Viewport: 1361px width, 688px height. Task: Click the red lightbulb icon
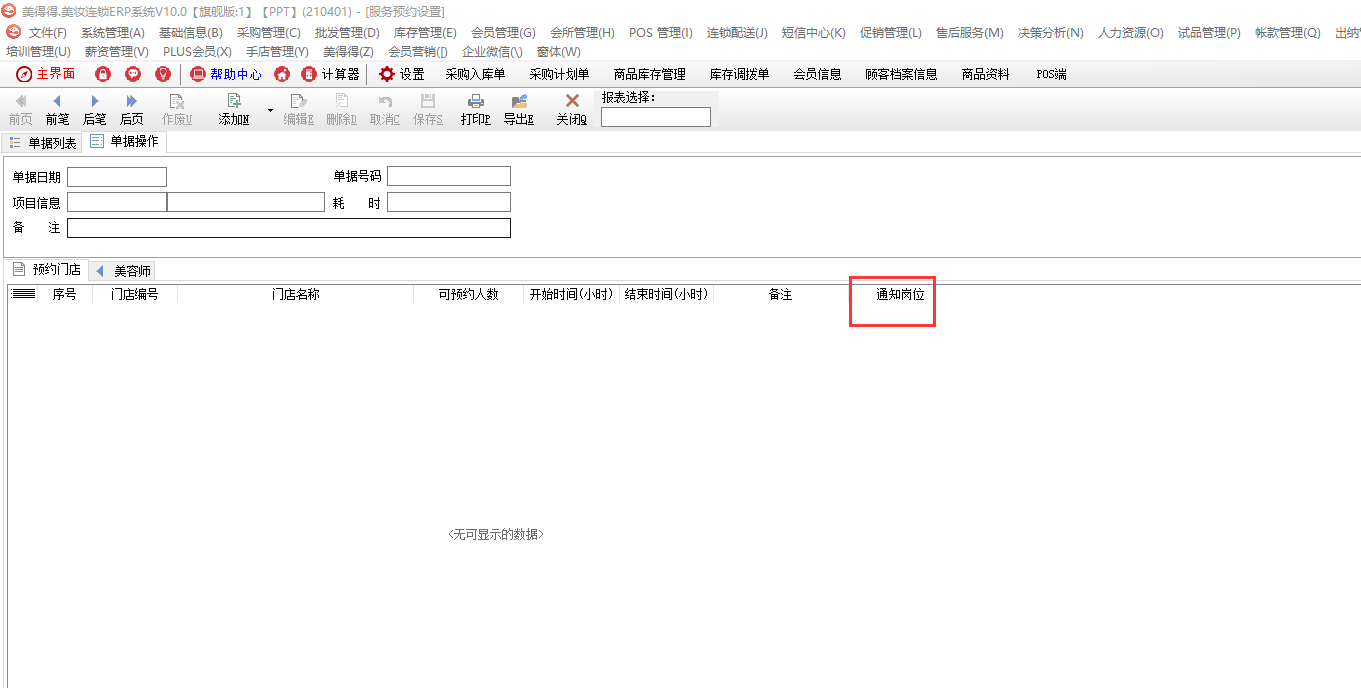click(163, 74)
